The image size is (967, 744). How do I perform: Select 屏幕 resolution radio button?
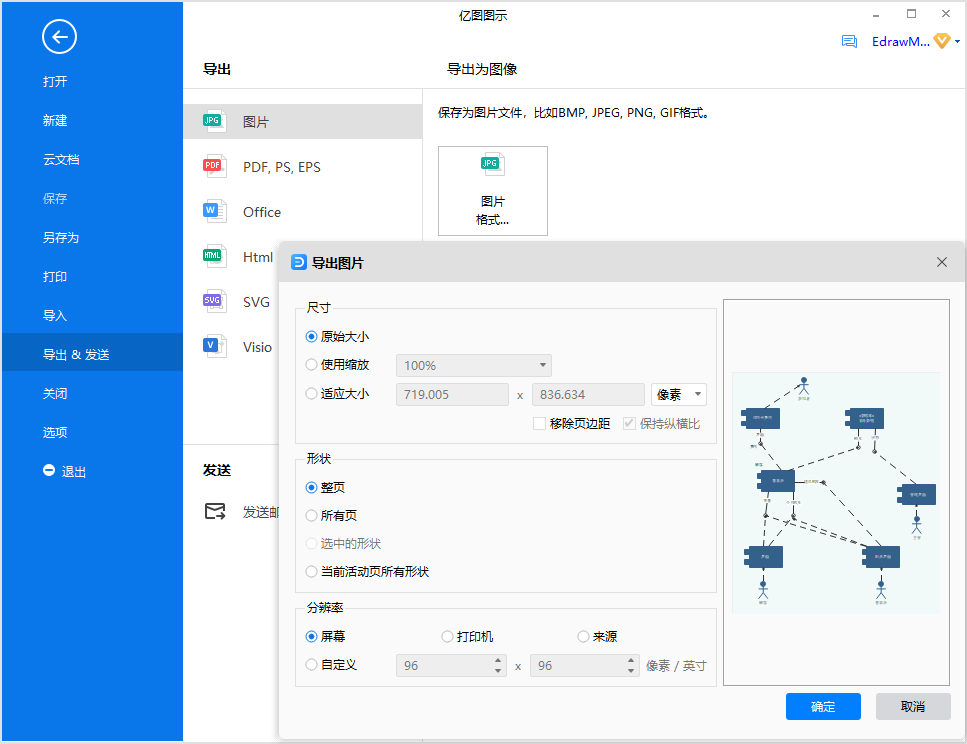pos(311,637)
